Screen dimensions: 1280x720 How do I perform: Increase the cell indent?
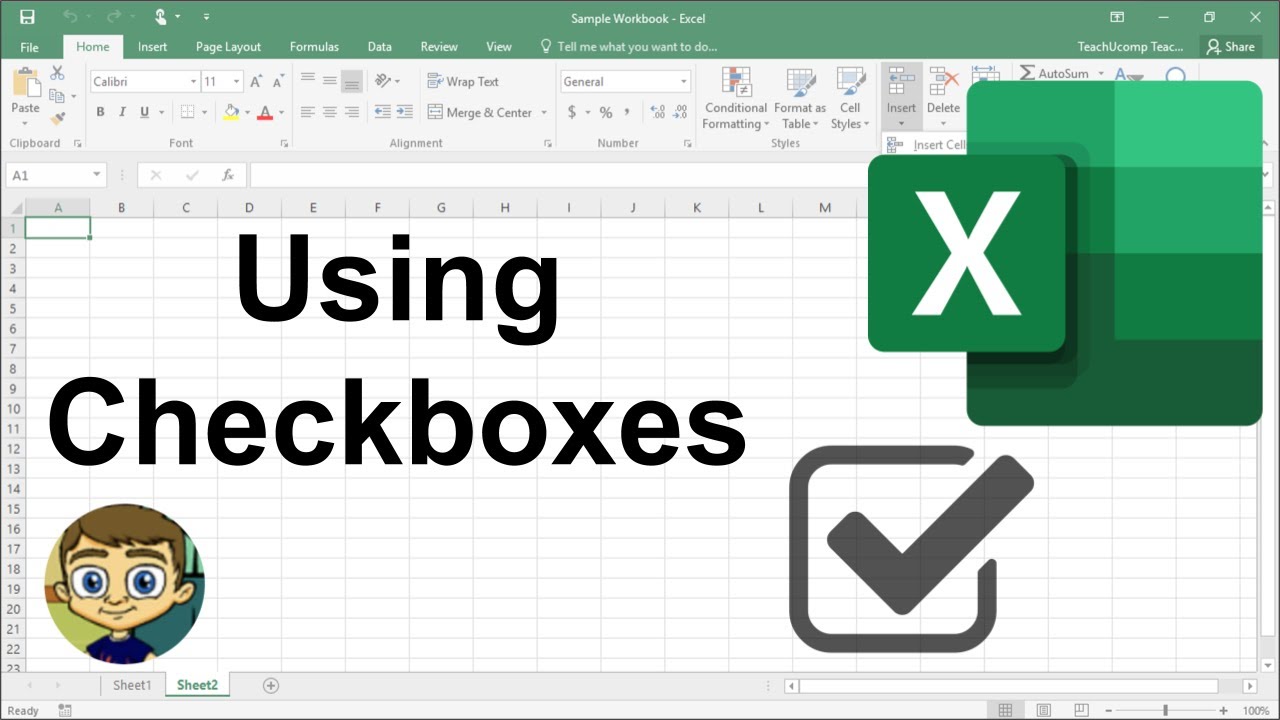(404, 112)
